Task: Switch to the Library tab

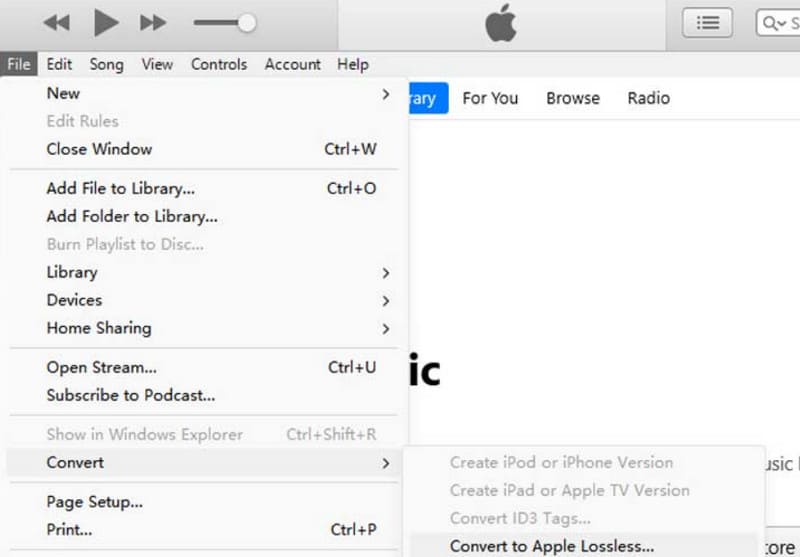Action: click(429, 98)
